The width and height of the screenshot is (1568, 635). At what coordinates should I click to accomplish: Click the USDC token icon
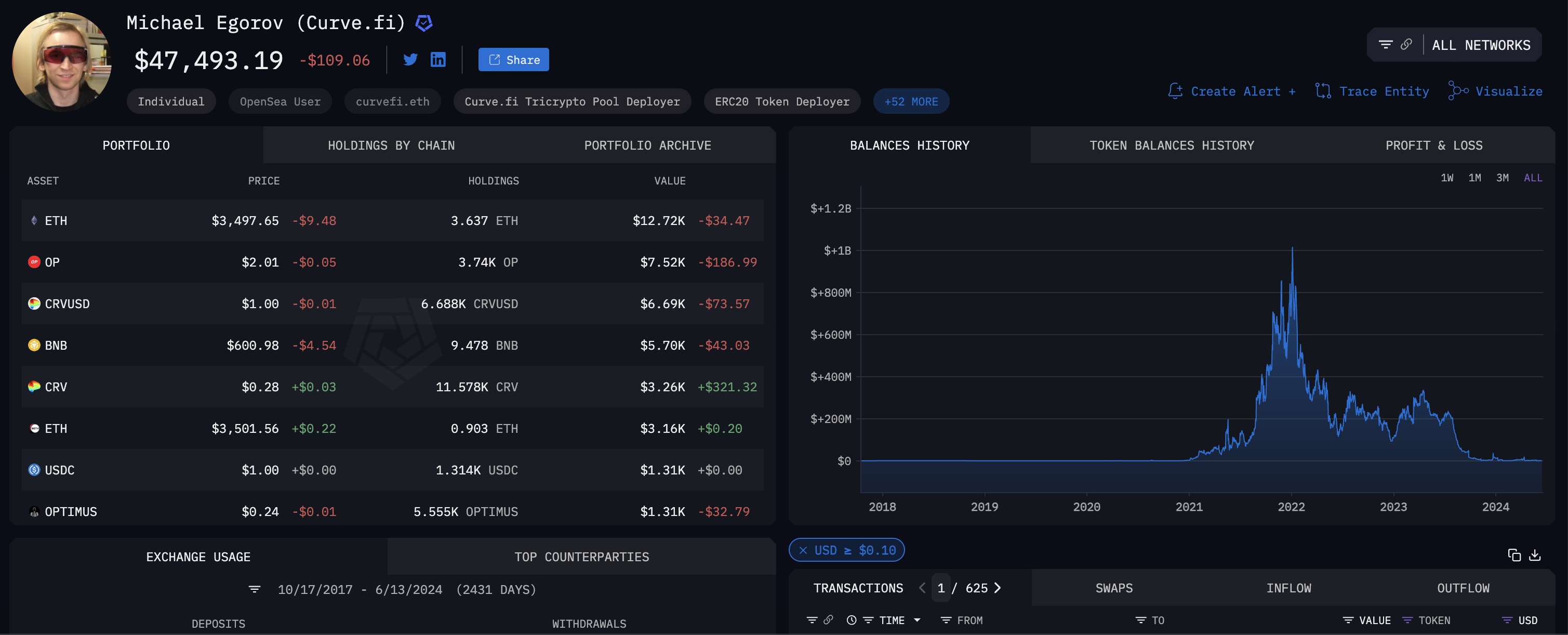click(34, 469)
